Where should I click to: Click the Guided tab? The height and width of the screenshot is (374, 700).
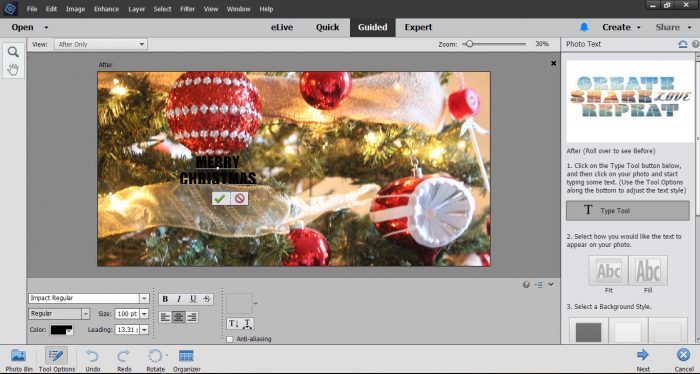[372, 27]
